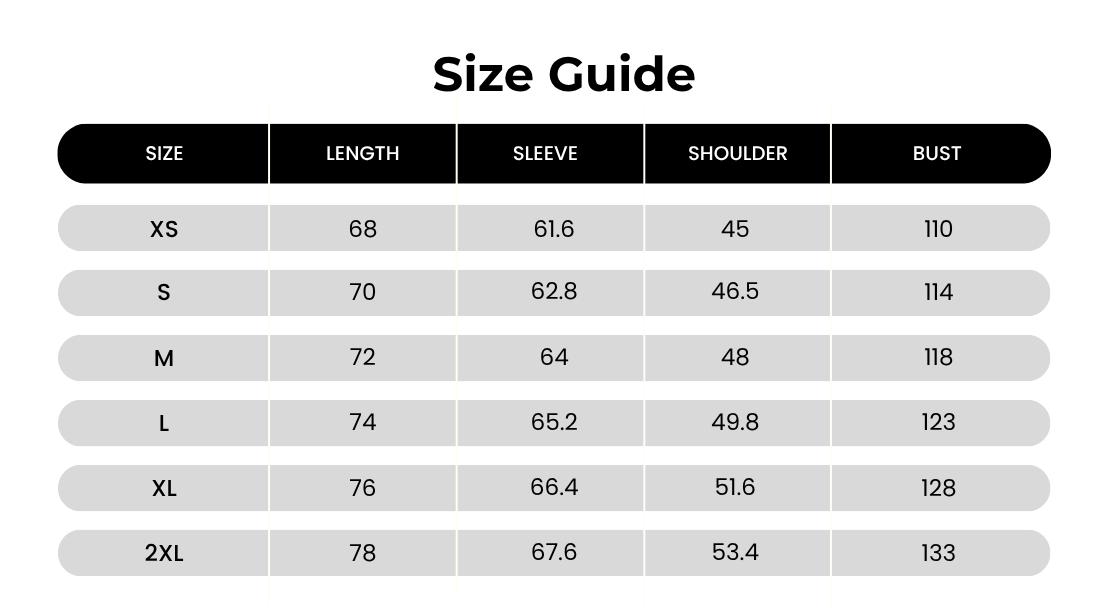The width and height of the screenshot is (1100, 607).
Task: Select the BUST column header
Action: pyautogui.click(x=936, y=154)
